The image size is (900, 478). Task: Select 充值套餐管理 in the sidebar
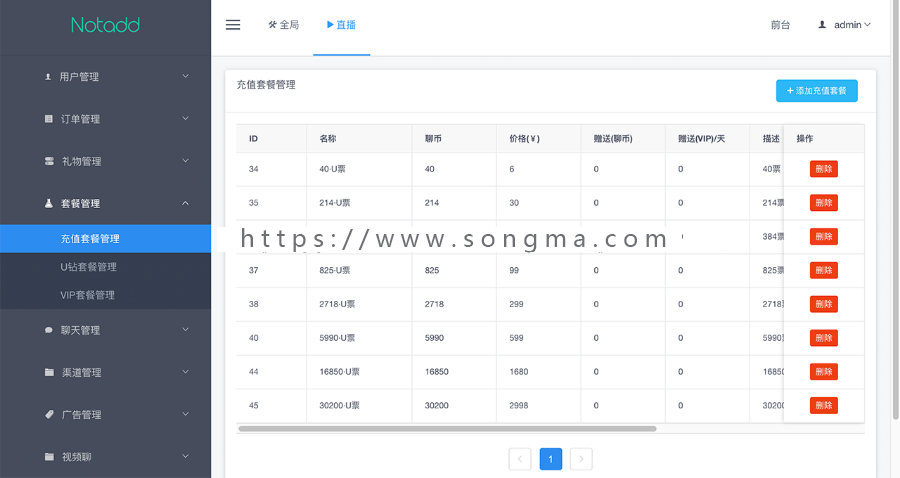click(x=106, y=239)
